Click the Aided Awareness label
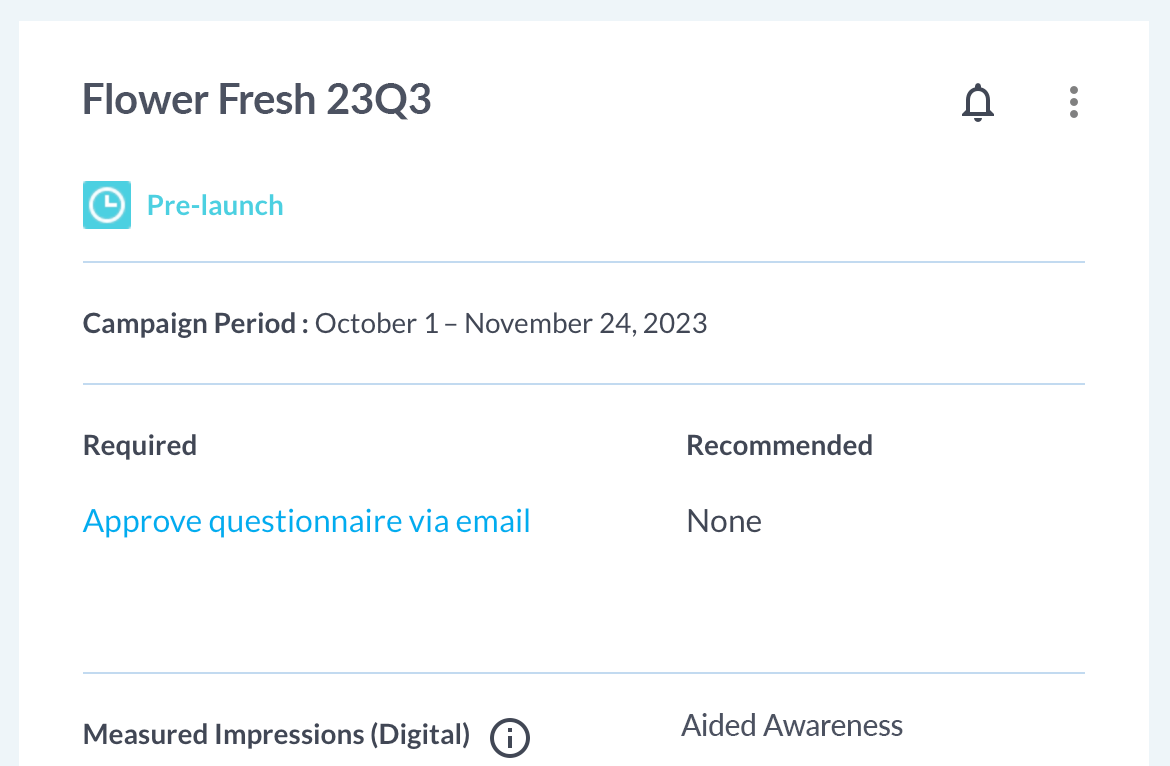This screenshot has height=766, width=1170. coord(792,726)
